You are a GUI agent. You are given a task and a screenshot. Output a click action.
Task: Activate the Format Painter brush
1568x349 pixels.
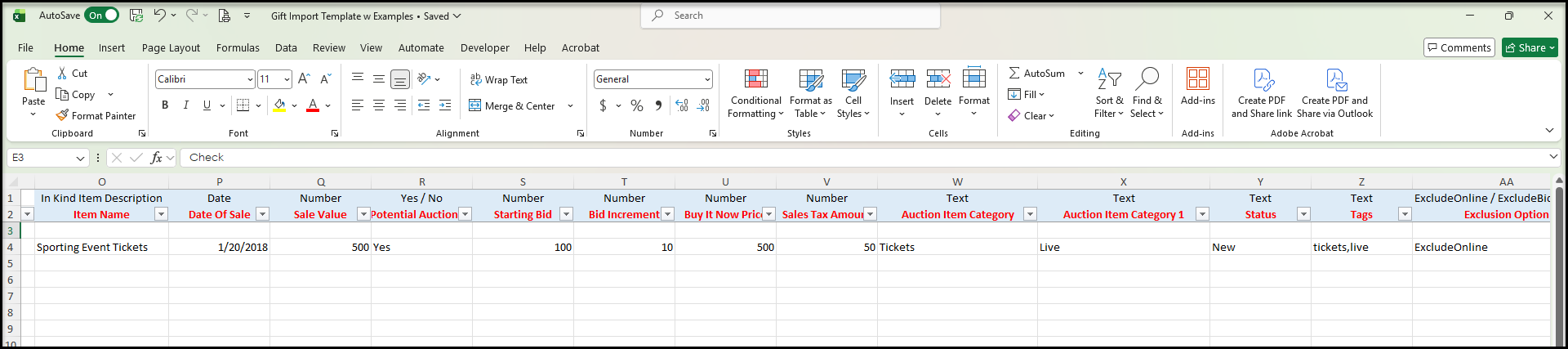tap(96, 116)
